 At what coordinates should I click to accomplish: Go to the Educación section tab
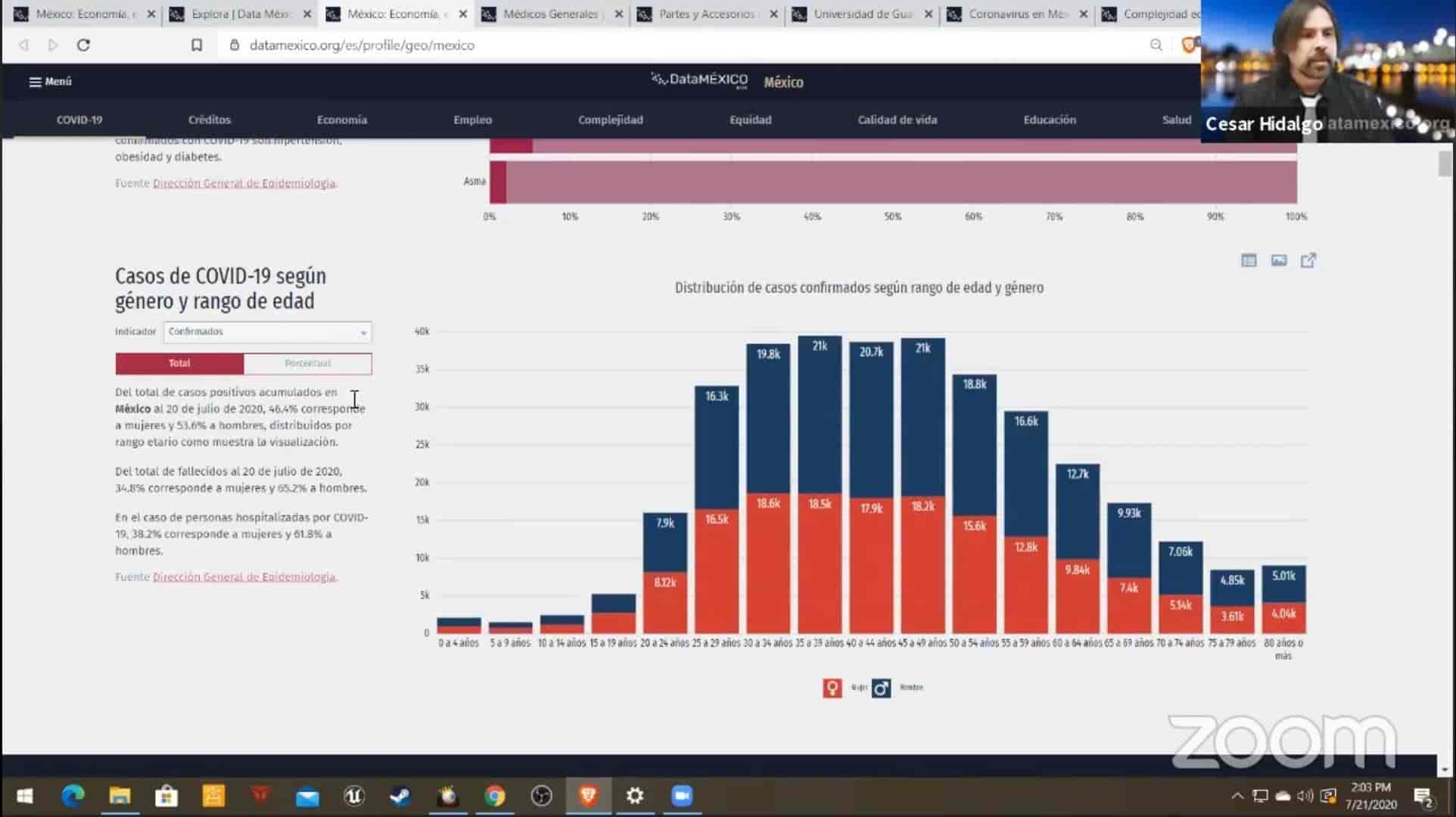[1050, 120]
